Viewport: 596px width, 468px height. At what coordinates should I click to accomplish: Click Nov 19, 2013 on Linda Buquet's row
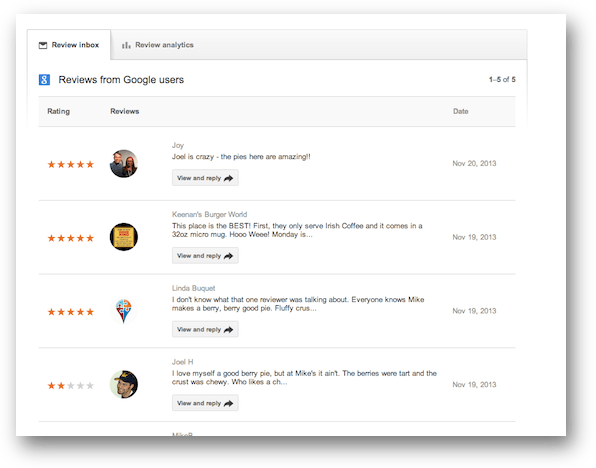(474, 311)
